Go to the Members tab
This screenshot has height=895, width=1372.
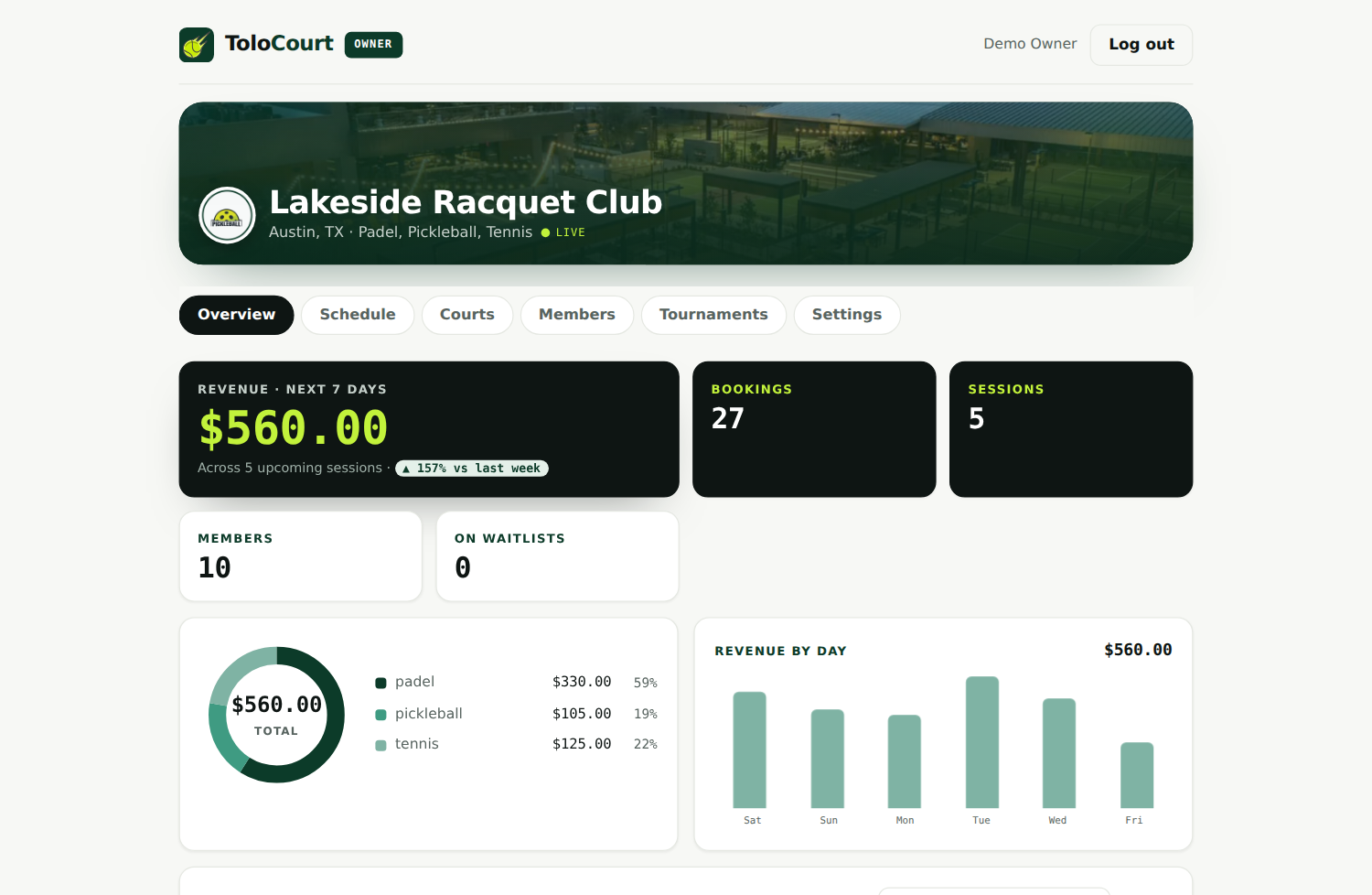click(x=577, y=315)
